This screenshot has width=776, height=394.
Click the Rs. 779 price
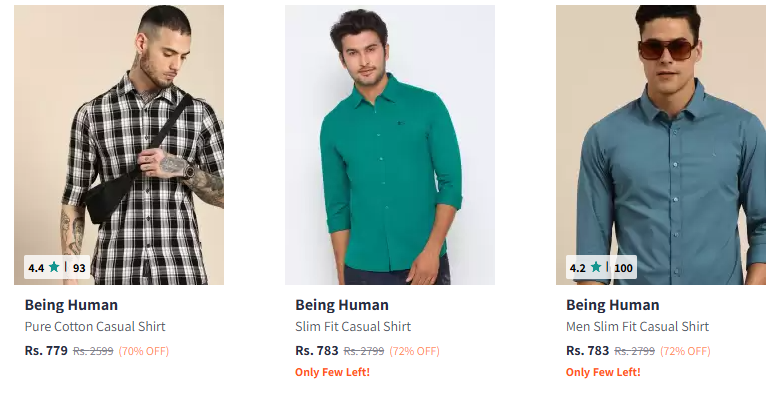(x=46, y=350)
